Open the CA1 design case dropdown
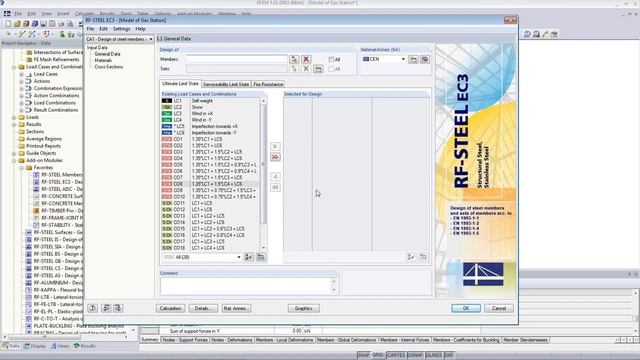 pos(151,39)
